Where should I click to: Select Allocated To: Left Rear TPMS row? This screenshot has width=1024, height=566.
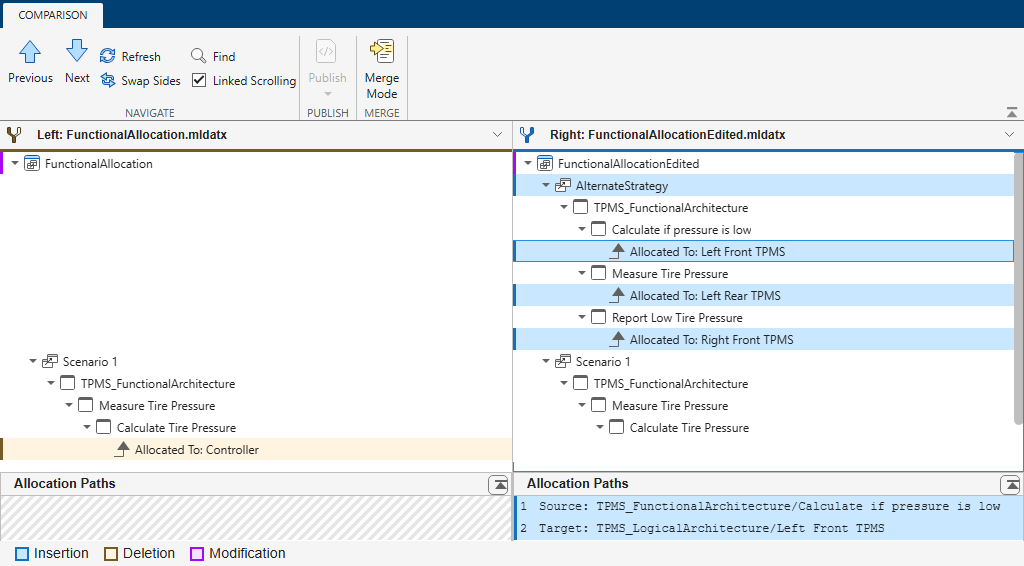[764, 295]
